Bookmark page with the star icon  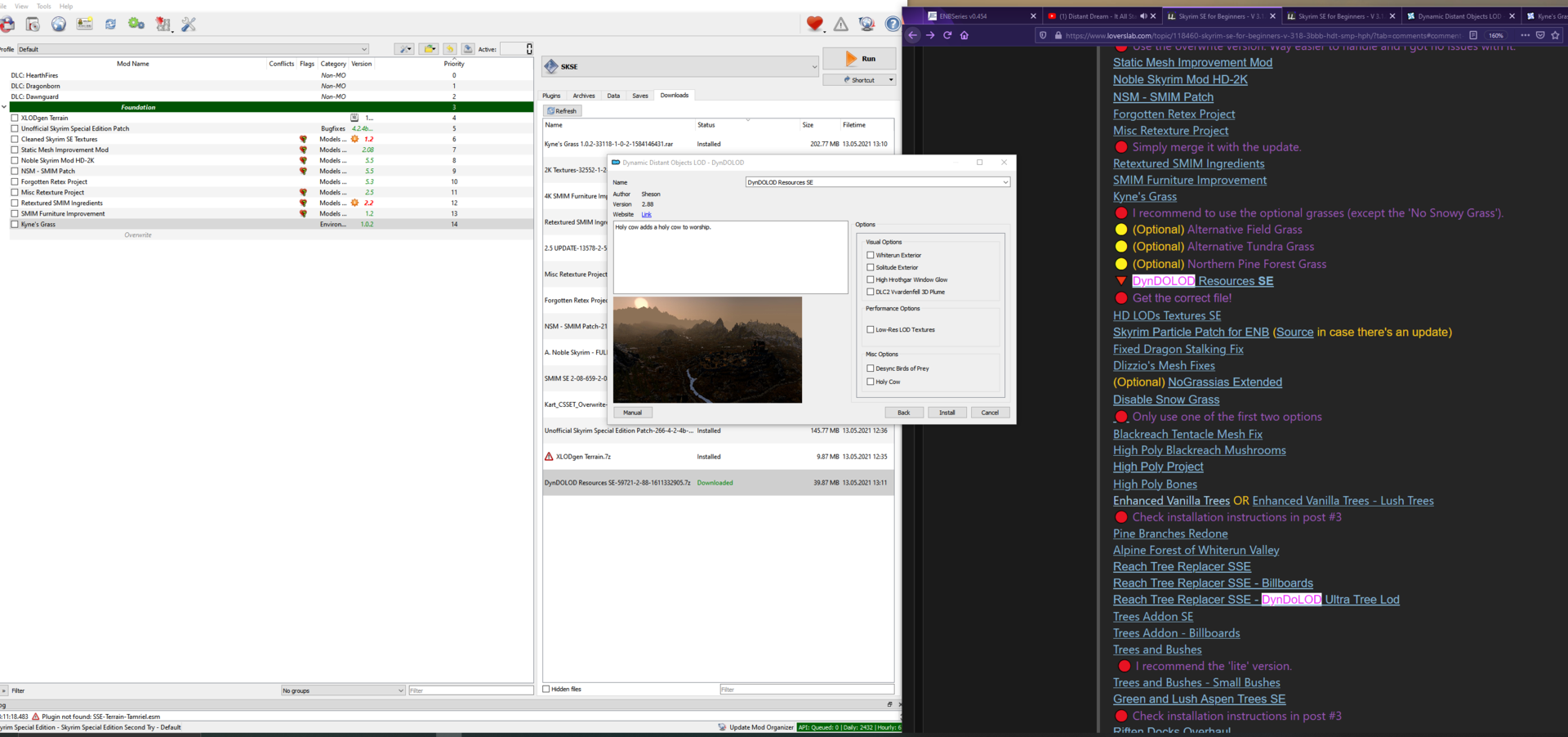click(x=1556, y=35)
